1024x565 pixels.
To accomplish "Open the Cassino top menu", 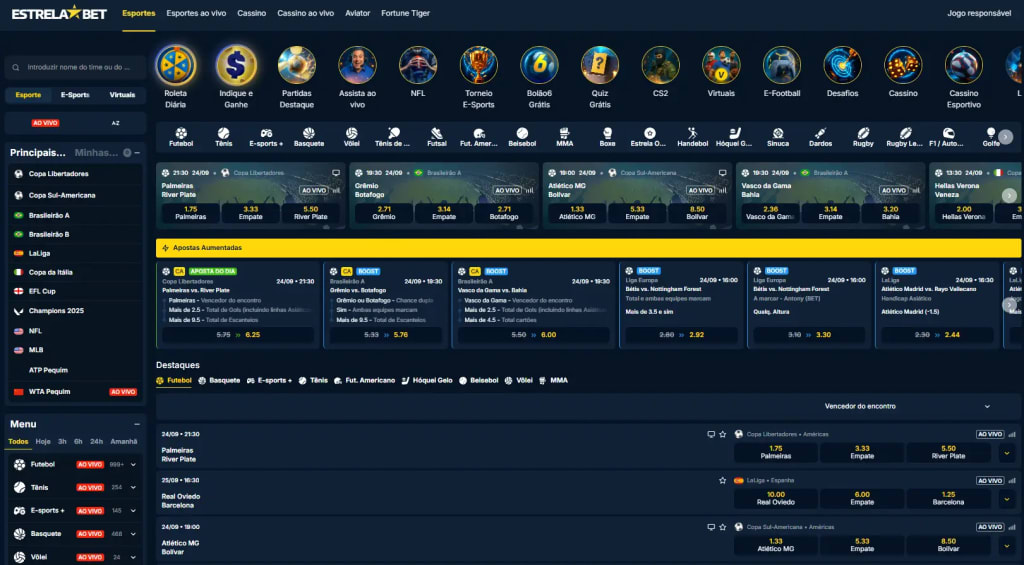I will click(x=251, y=13).
